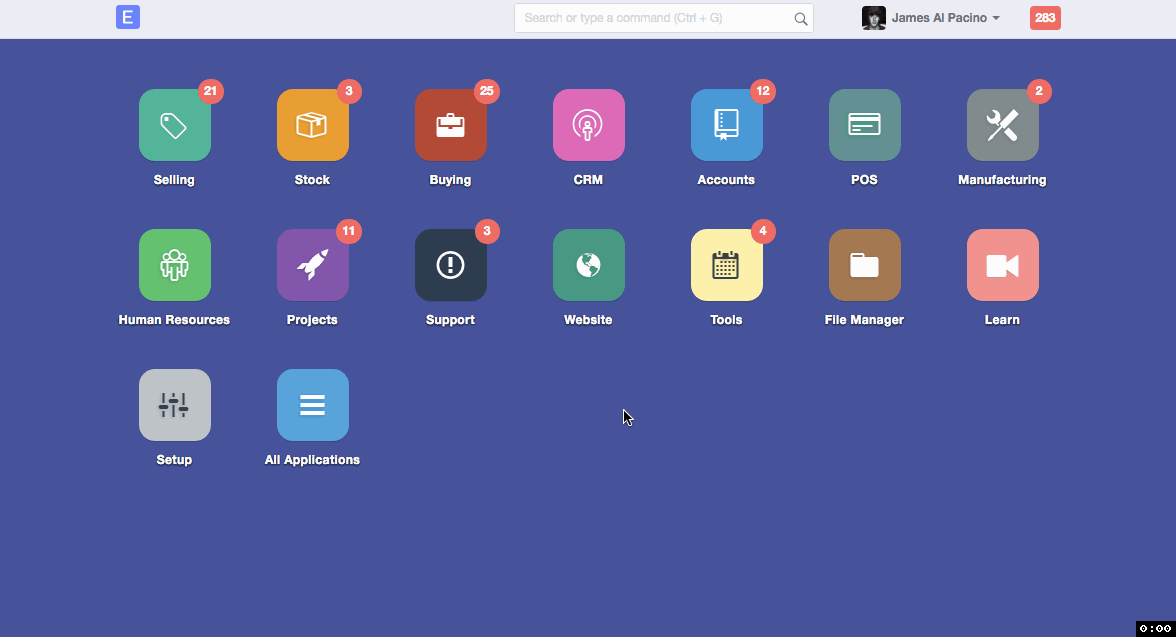The height and width of the screenshot is (637, 1176).
Task: Focus the search or command field
Action: point(655,18)
